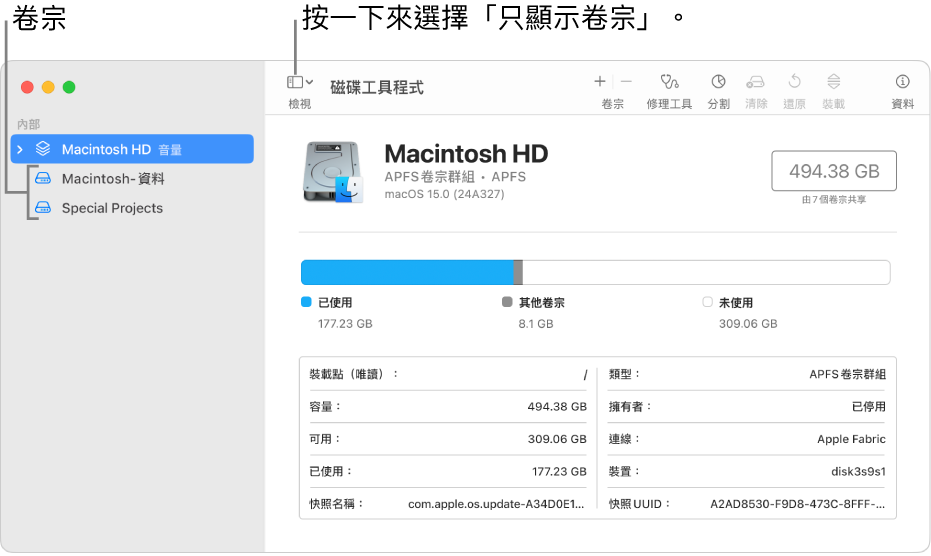The height and width of the screenshot is (556, 931).
Task: Select Macintosh HD volume group in sidebar
Action: [x=132, y=149]
